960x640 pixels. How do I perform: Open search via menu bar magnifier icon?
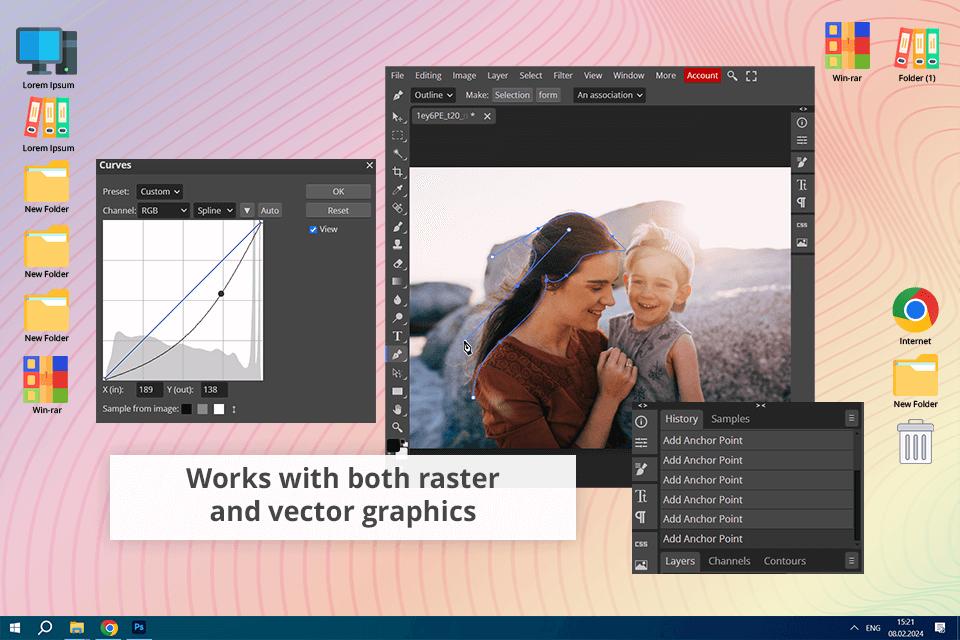(x=732, y=76)
